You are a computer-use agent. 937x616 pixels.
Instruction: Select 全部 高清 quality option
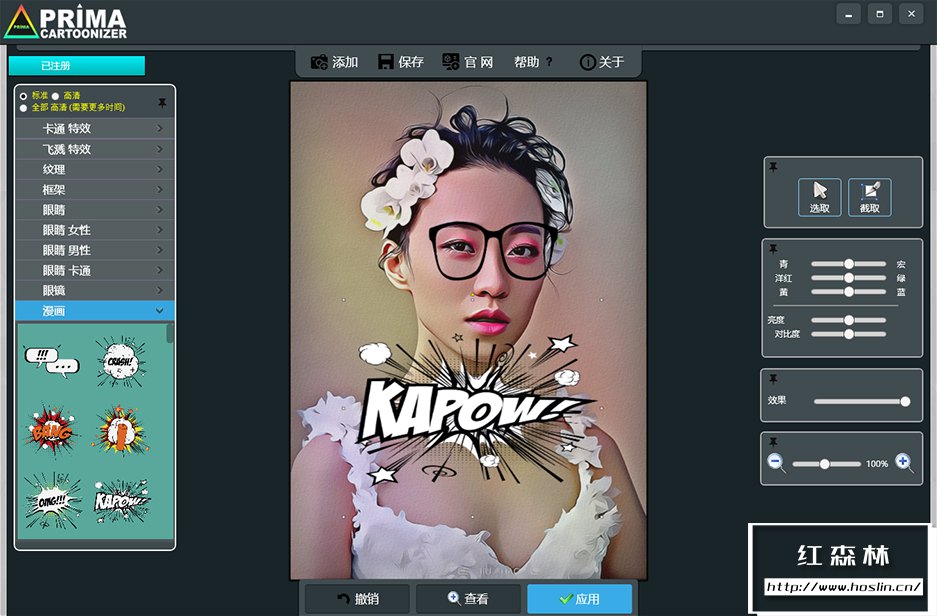point(23,108)
